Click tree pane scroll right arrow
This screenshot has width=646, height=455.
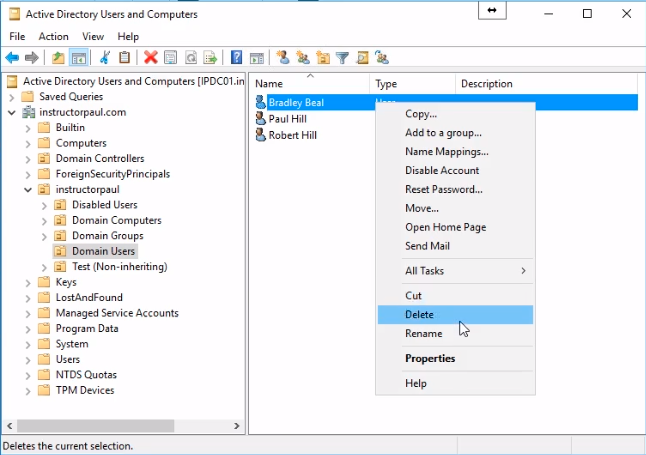pos(236,426)
